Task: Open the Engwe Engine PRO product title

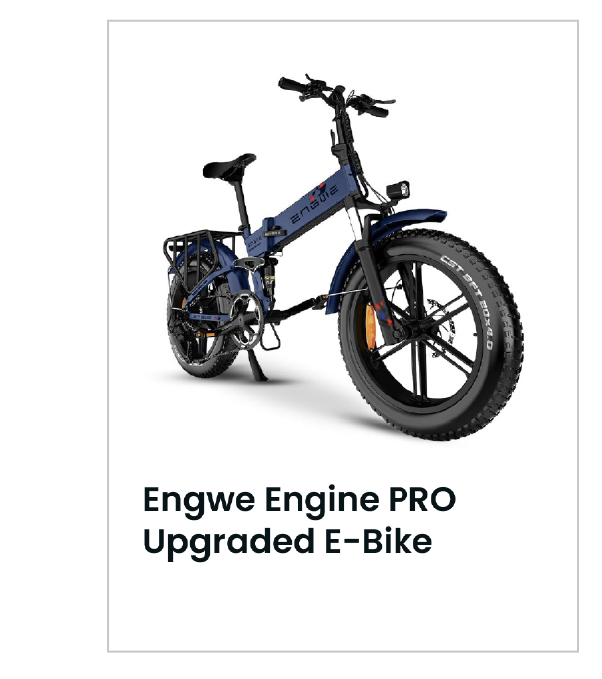Action: (x=299, y=520)
